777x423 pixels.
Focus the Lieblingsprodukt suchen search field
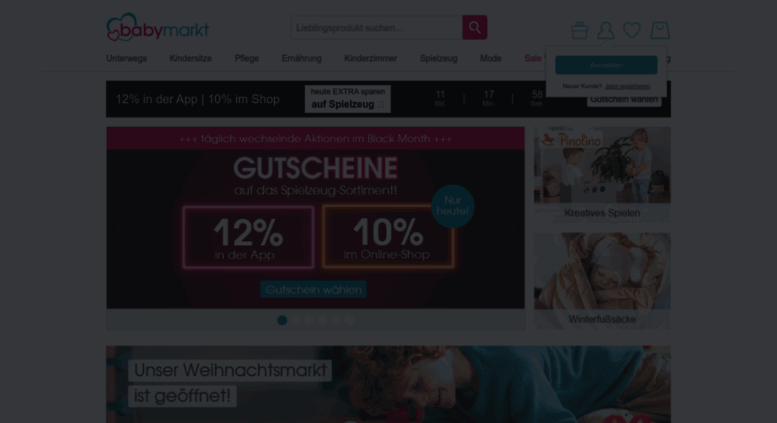point(377,27)
